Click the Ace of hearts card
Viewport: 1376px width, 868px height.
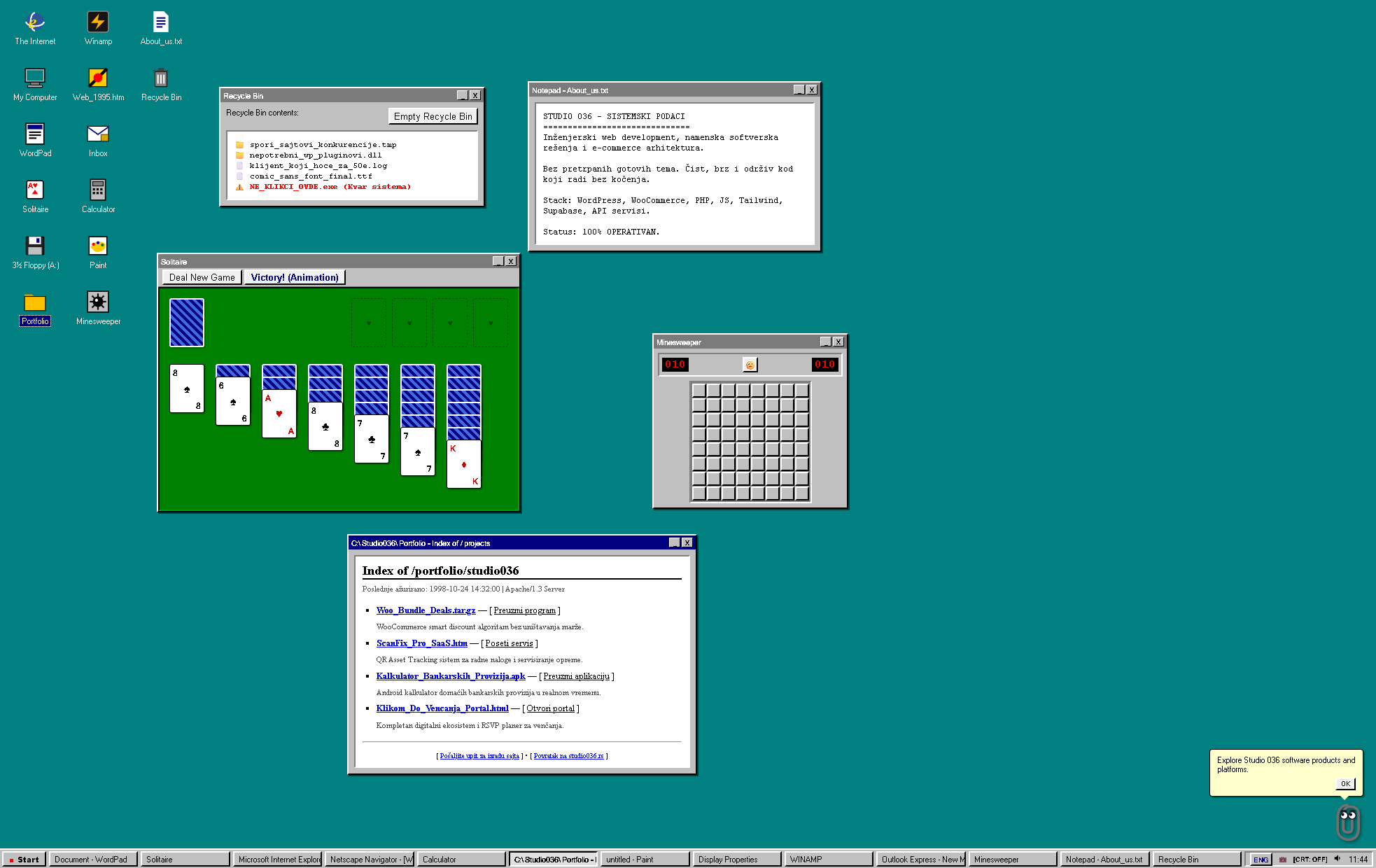(279, 414)
